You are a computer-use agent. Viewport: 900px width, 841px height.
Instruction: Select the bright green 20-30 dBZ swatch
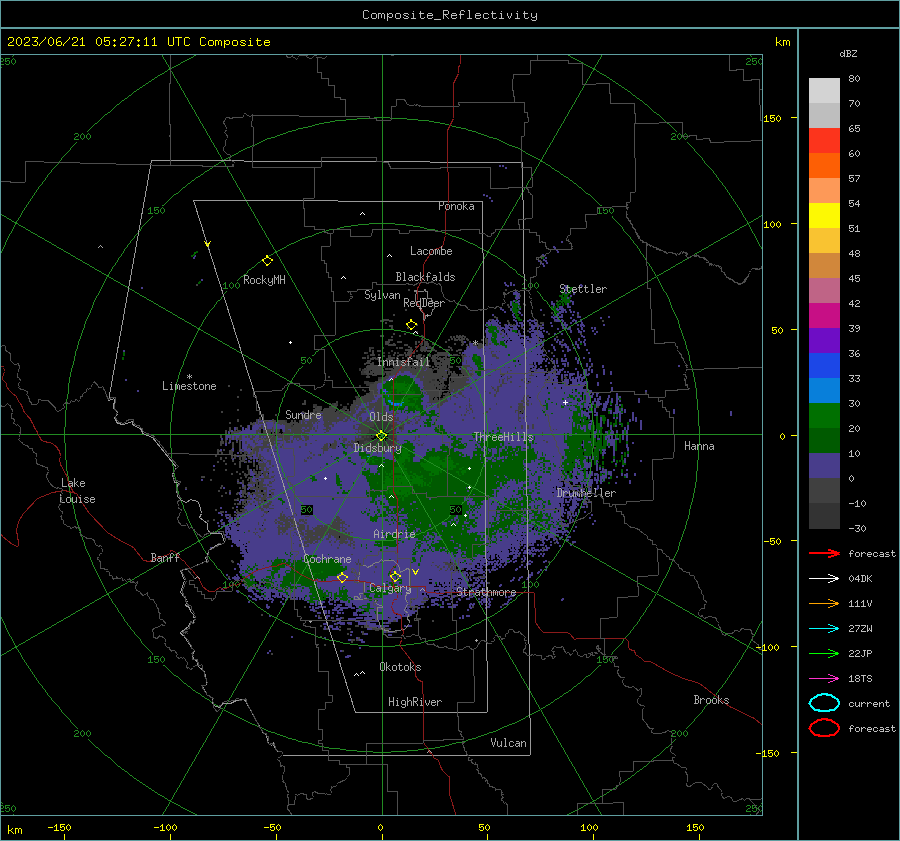pyautogui.click(x=824, y=416)
